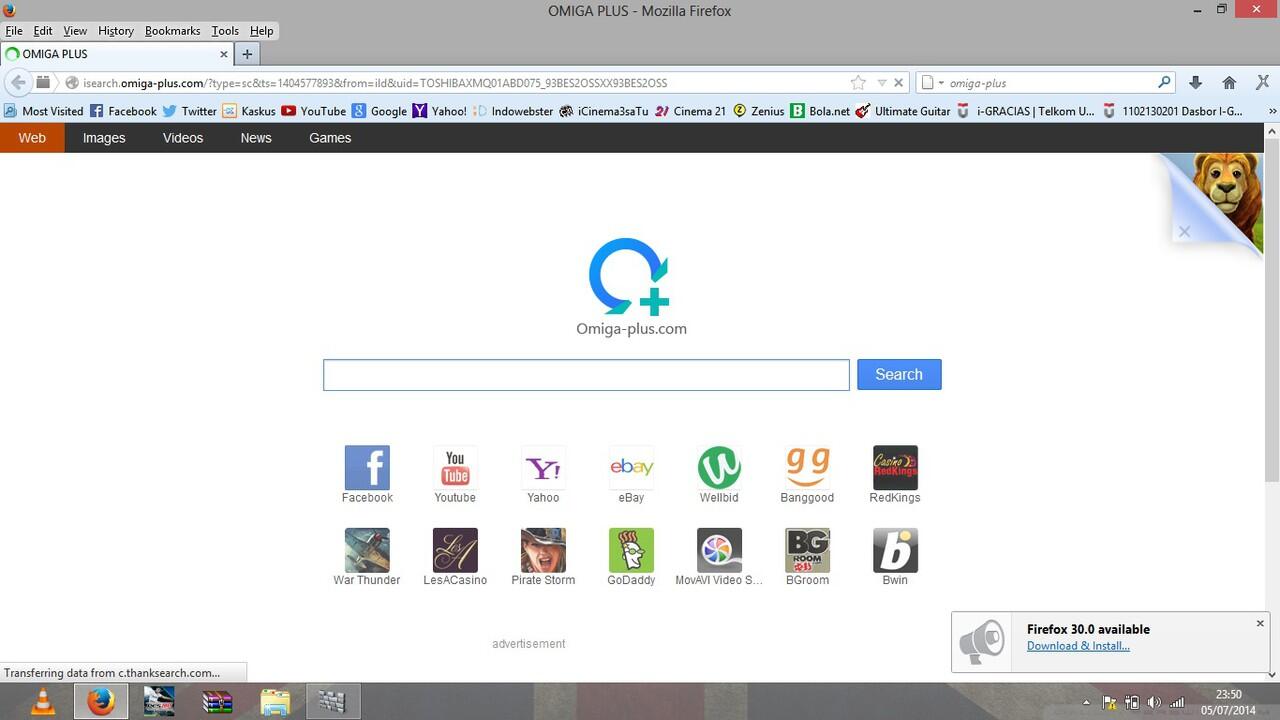Screen dimensions: 1280x720
Task: Open the Pirate Storm shortcut icon
Action: pyautogui.click(x=542, y=549)
